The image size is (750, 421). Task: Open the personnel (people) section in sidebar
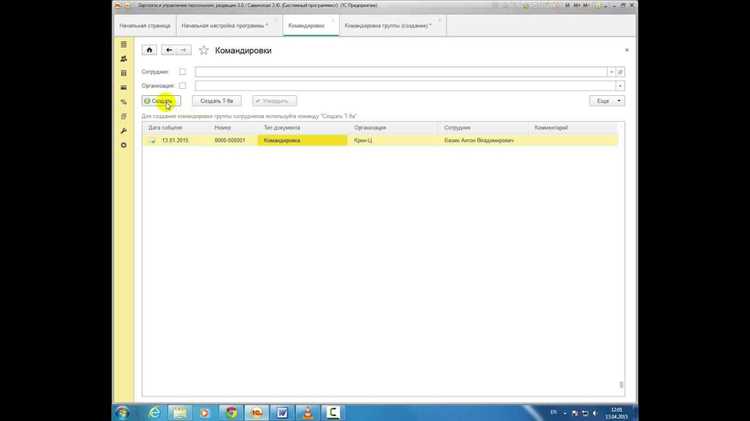click(x=124, y=59)
